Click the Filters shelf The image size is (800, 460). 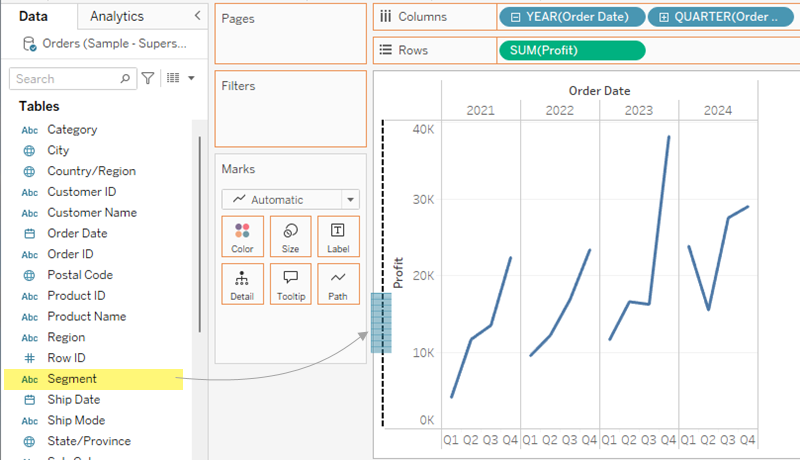[x=290, y=109]
